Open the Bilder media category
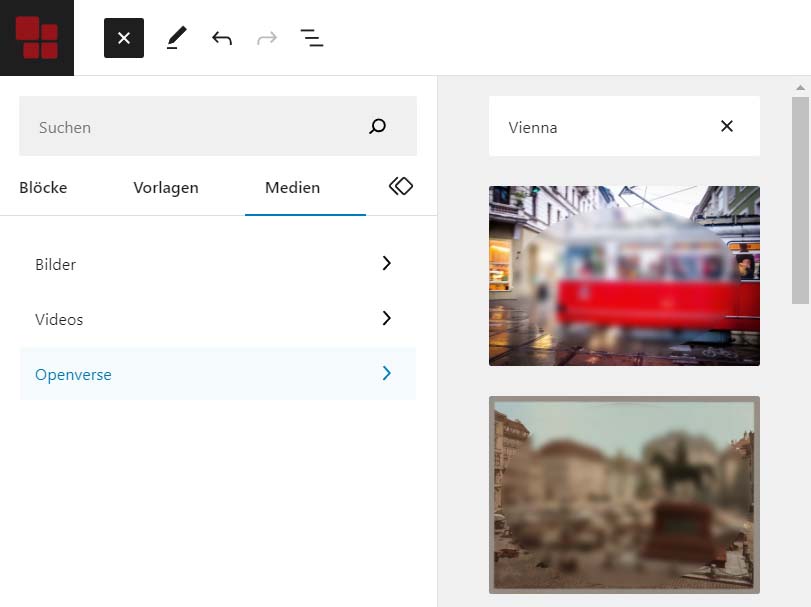Viewport: 811px width, 607px height. click(218, 264)
